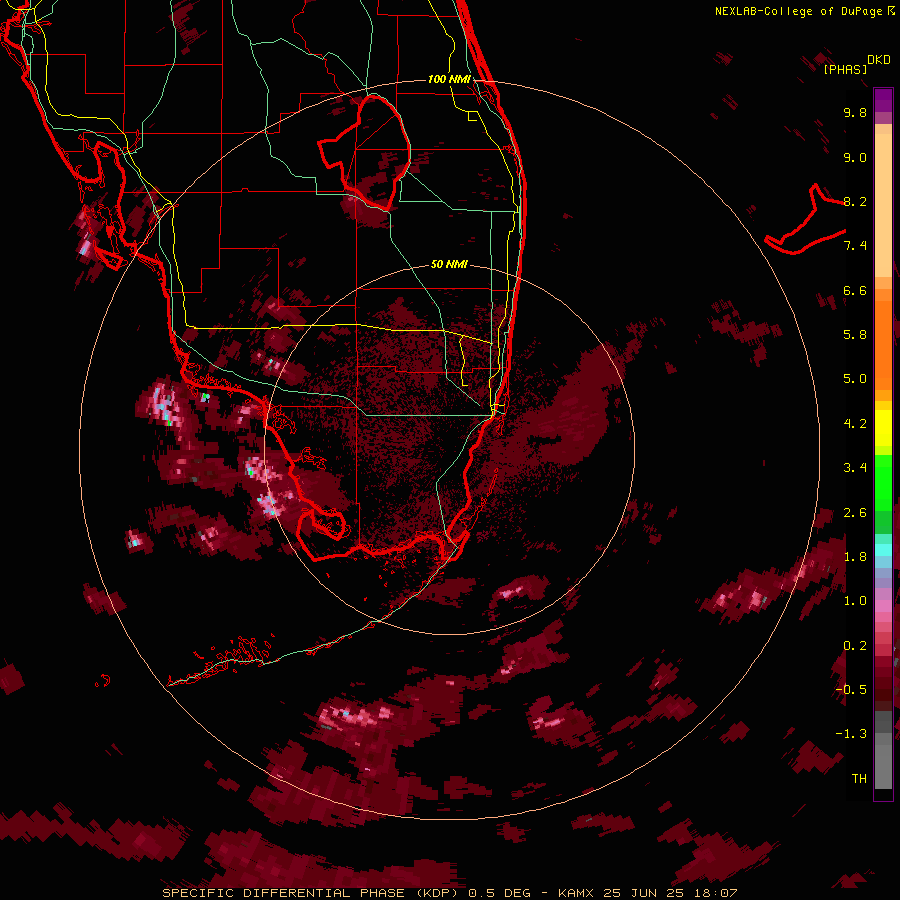Click the 6.6 value on color scale
The width and height of the screenshot is (900, 900).
[855, 290]
